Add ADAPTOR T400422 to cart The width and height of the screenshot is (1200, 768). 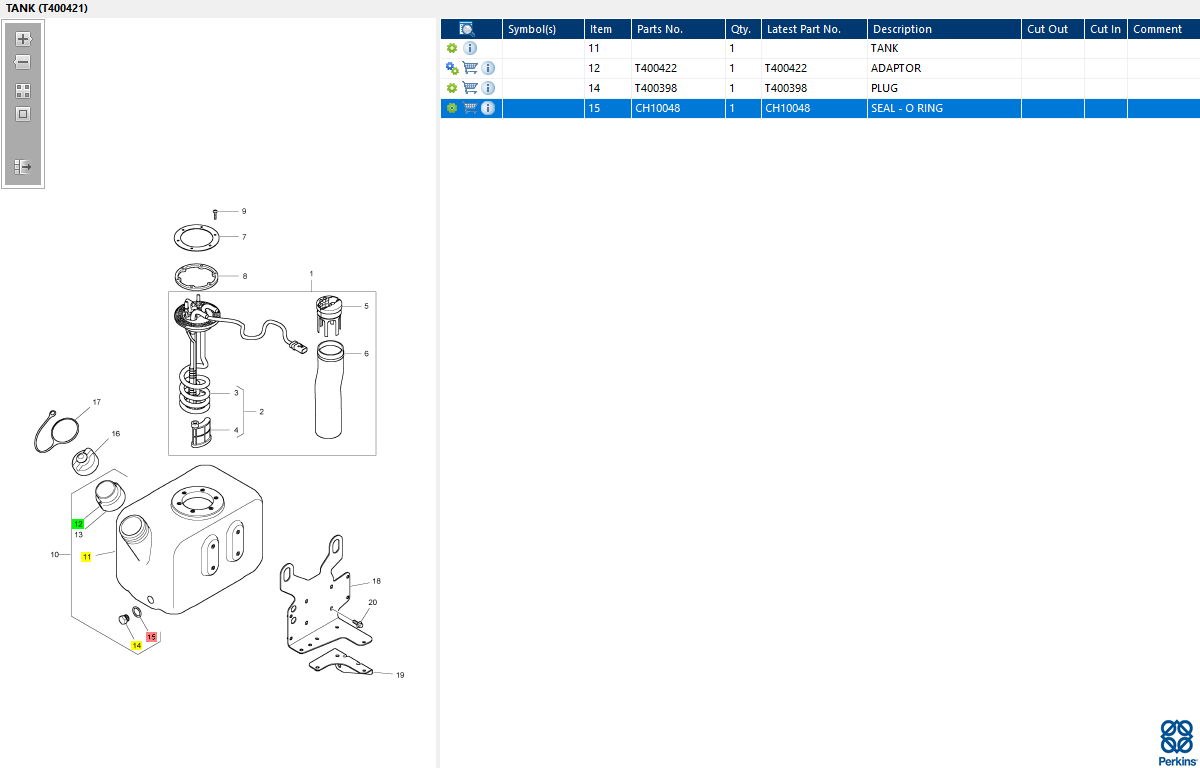click(x=470, y=68)
